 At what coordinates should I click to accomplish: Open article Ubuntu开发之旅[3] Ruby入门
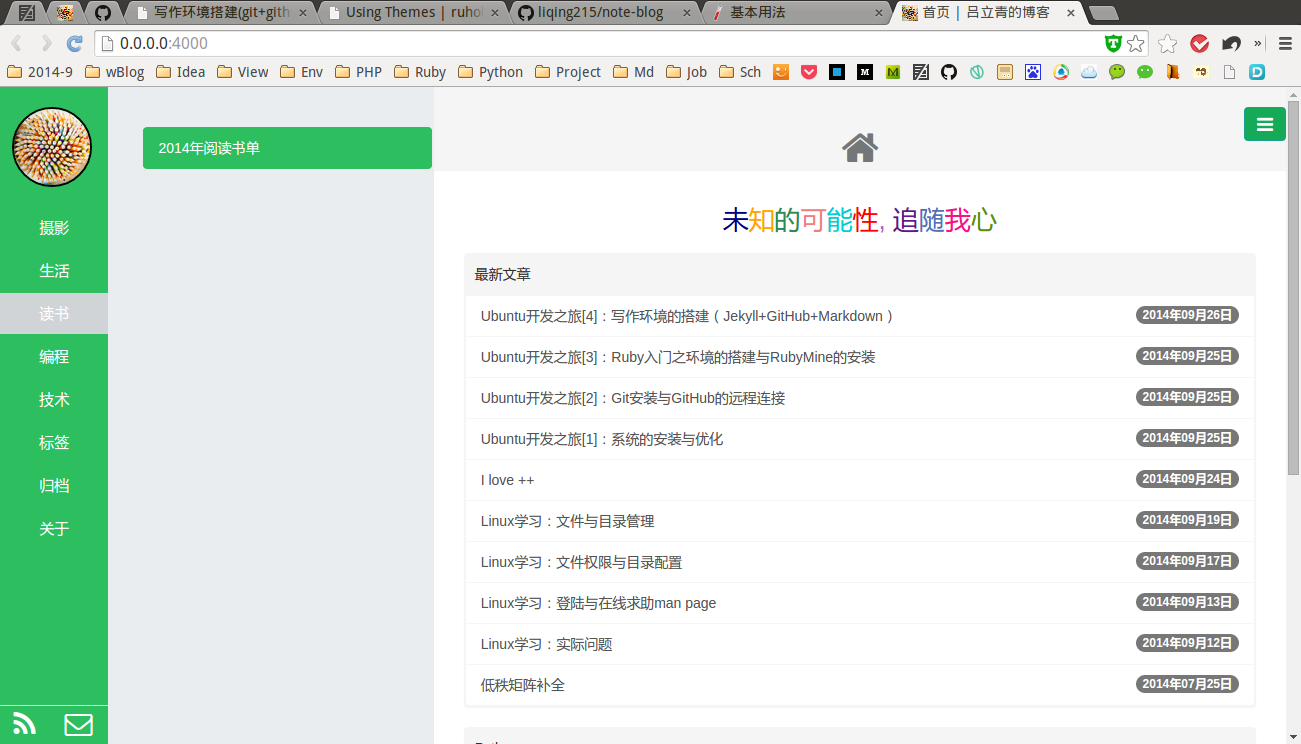[859, 357]
